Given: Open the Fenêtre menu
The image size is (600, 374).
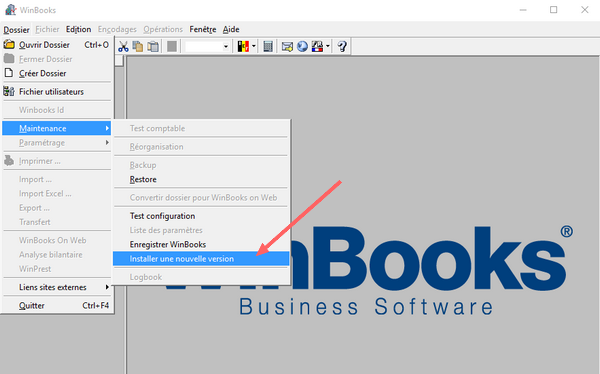Looking at the screenshot, I should (x=203, y=29).
